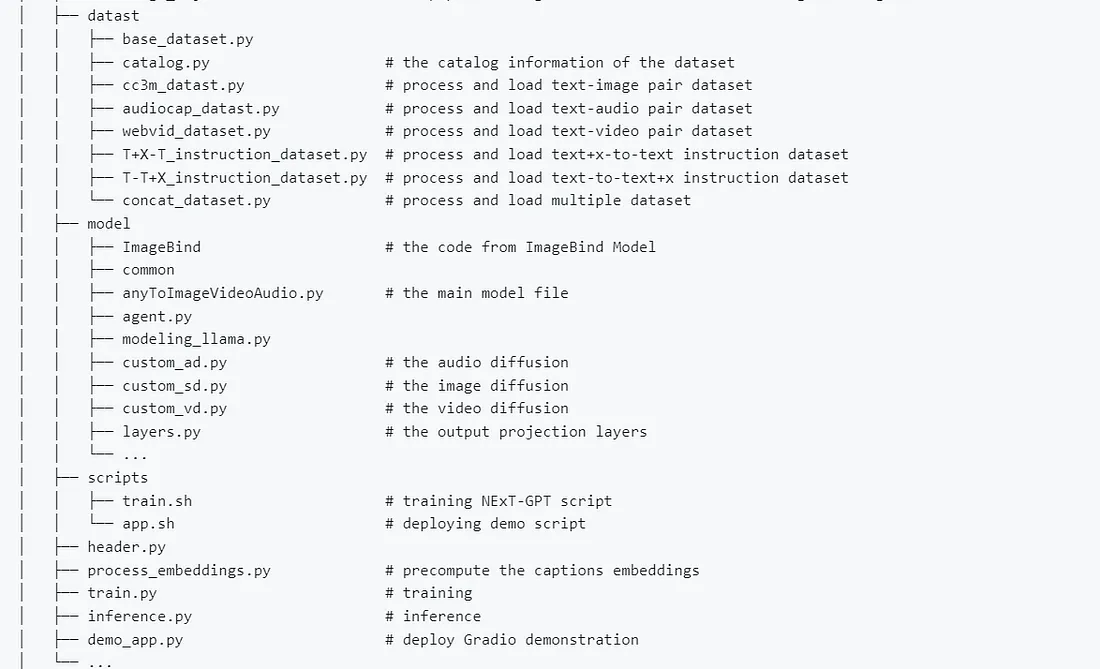This screenshot has width=1100, height=669.
Task: Select cc3m_datast.py file name
Action: pyautogui.click(x=183, y=86)
